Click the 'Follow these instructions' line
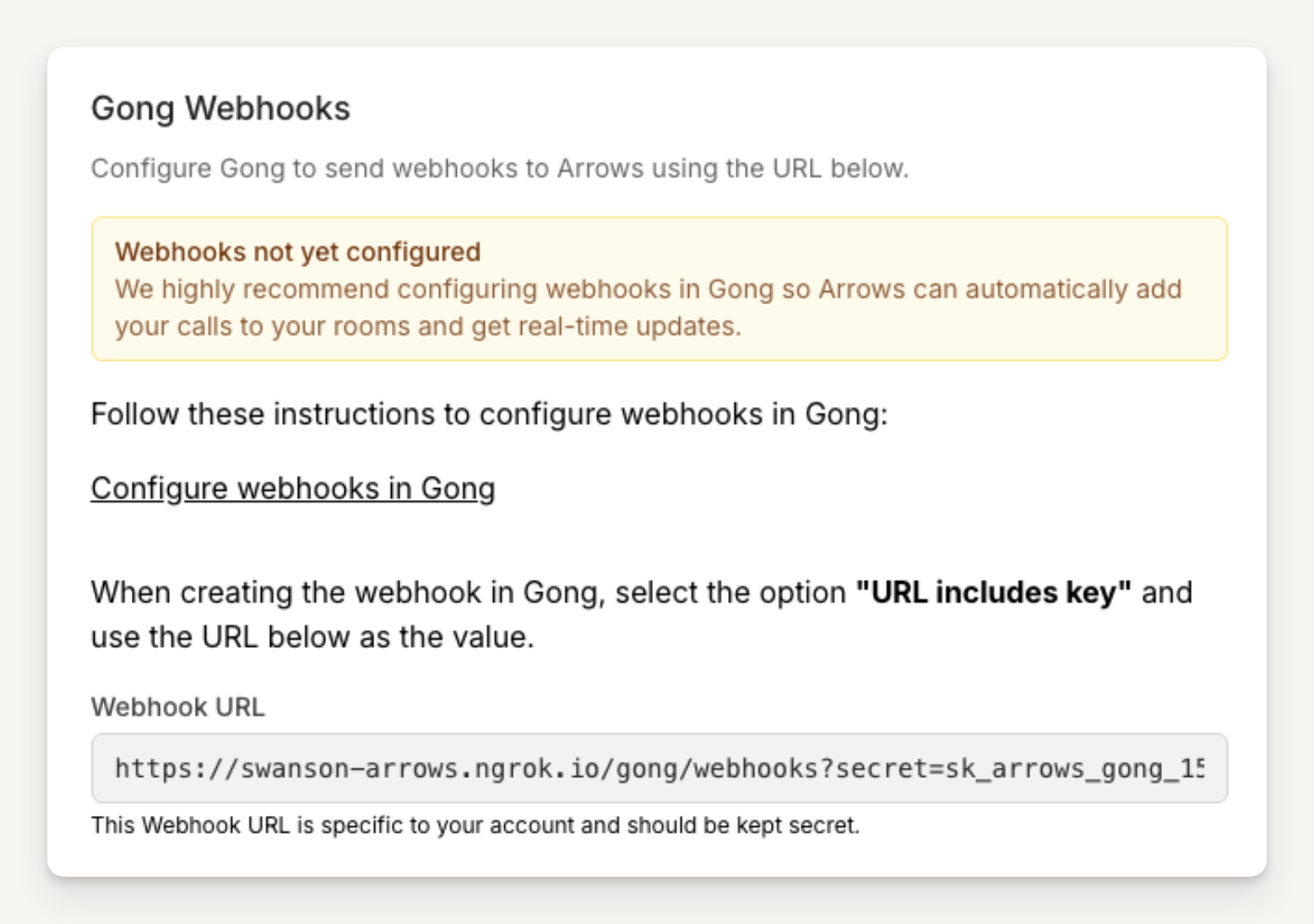 coord(489,414)
